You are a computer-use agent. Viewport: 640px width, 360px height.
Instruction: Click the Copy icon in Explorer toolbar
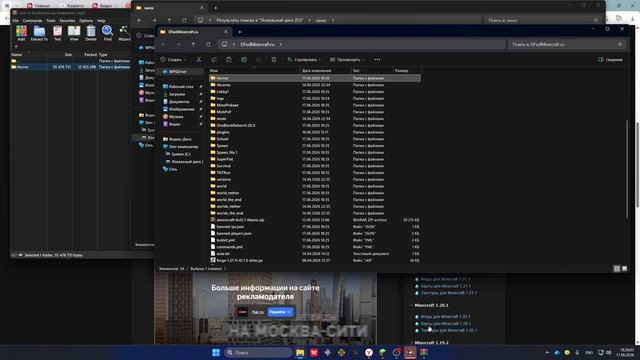tap(214, 60)
